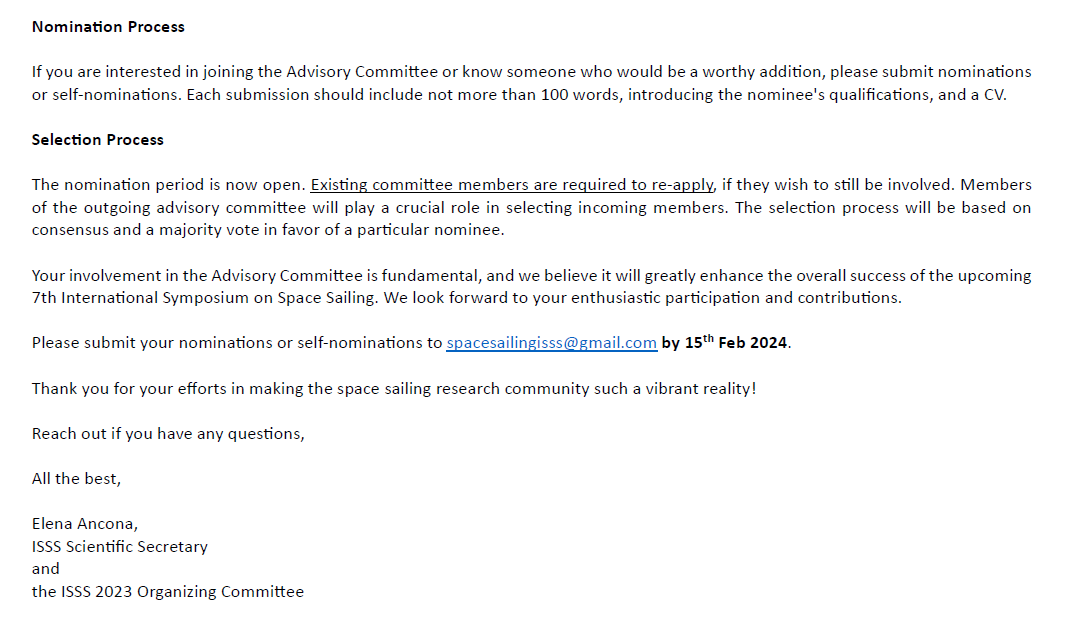Click the 'ISSS Scientific Secretary' line

click(120, 547)
